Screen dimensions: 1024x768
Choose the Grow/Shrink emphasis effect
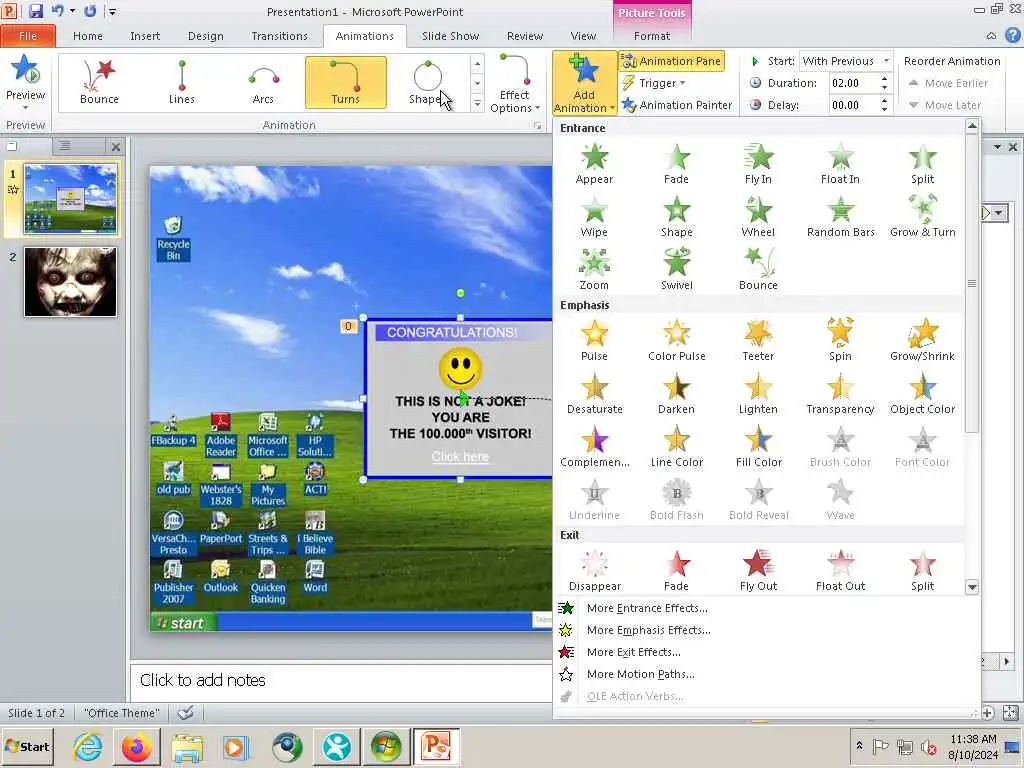pyautogui.click(x=922, y=341)
